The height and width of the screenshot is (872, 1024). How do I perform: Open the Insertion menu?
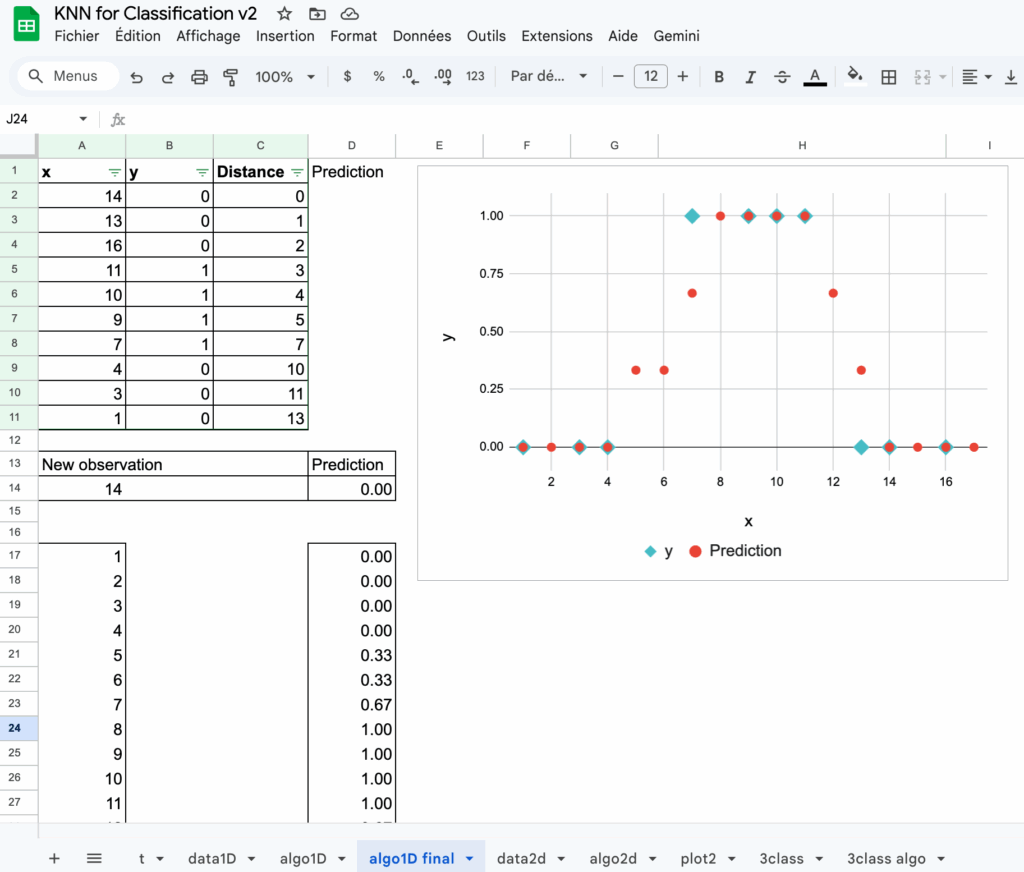point(285,36)
